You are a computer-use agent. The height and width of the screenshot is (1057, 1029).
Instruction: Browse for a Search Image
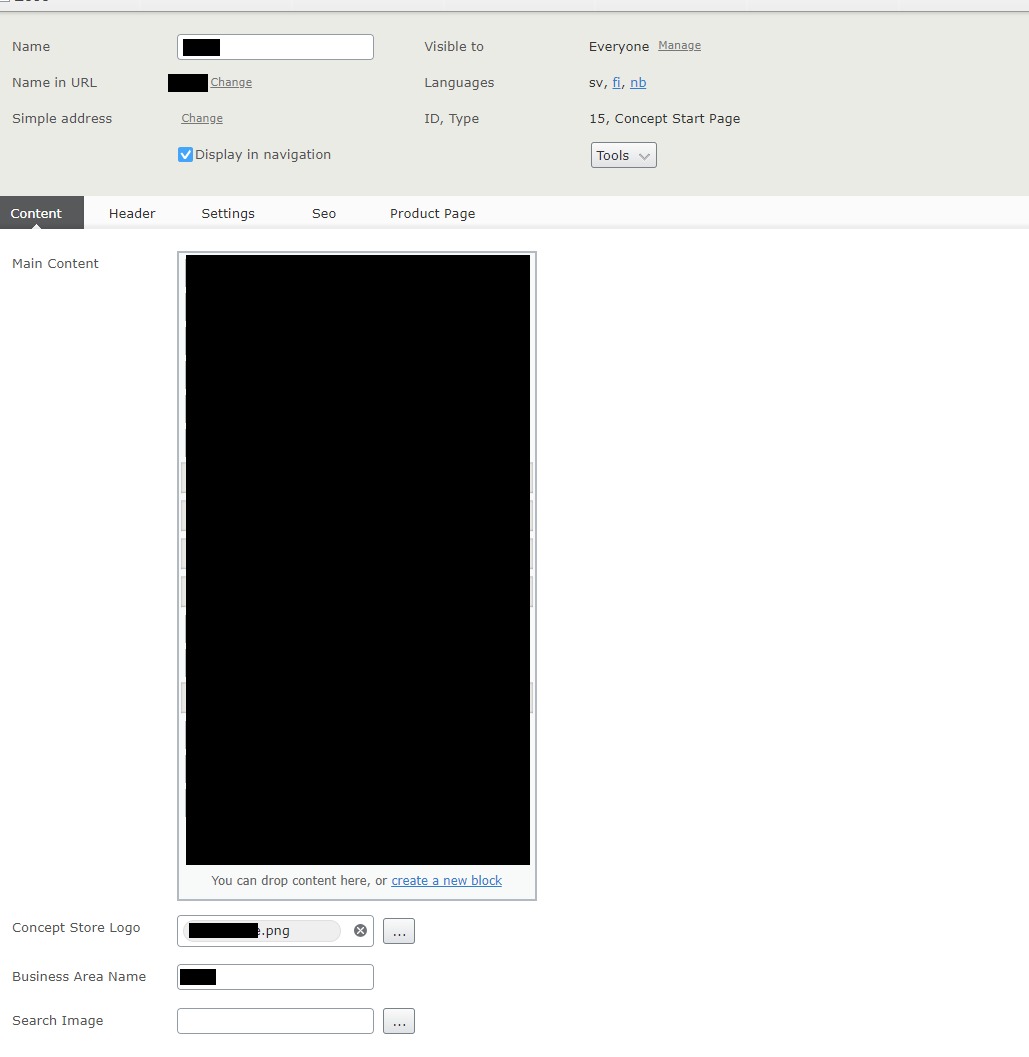coord(398,1021)
